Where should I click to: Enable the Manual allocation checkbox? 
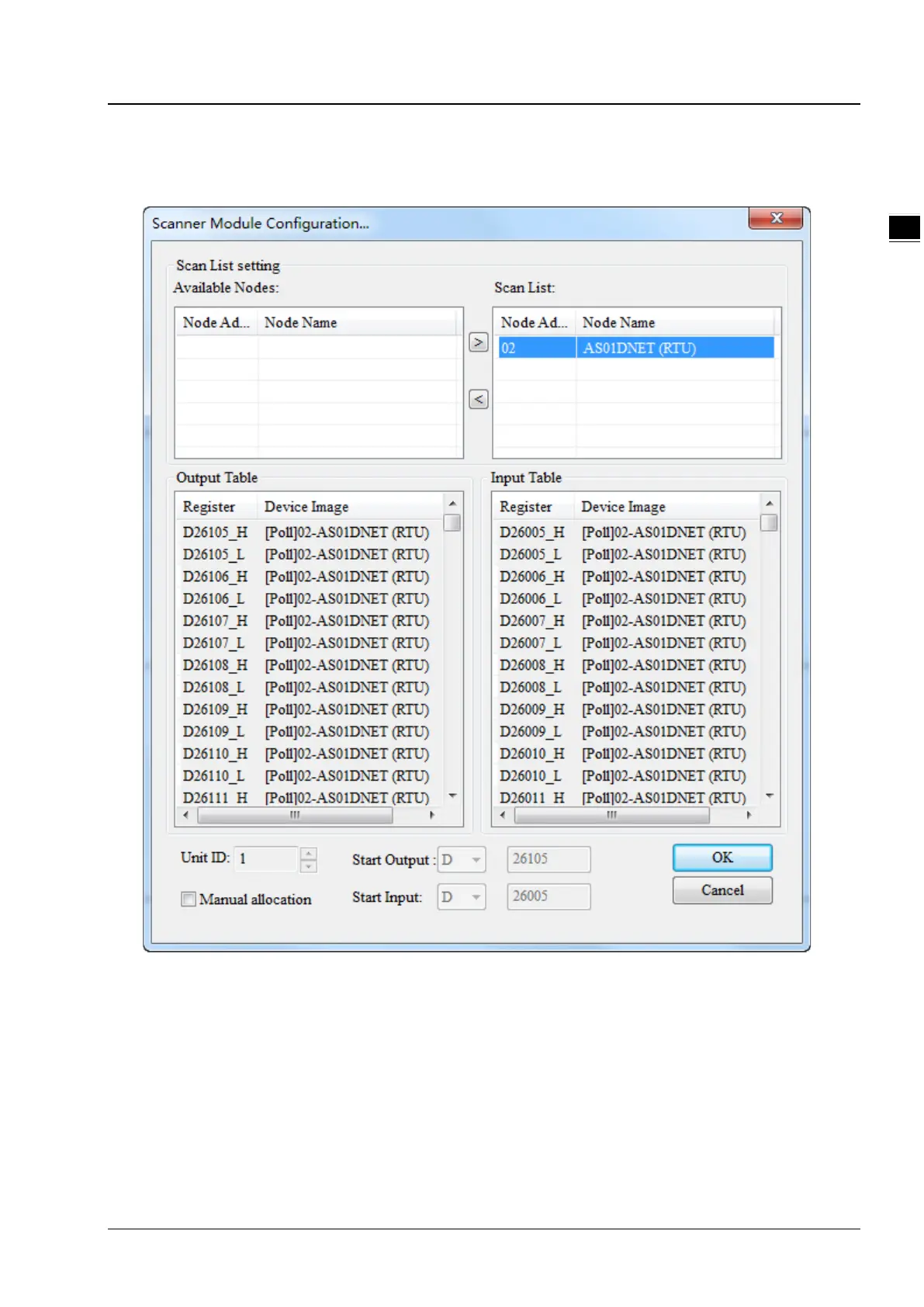(189, 899)
